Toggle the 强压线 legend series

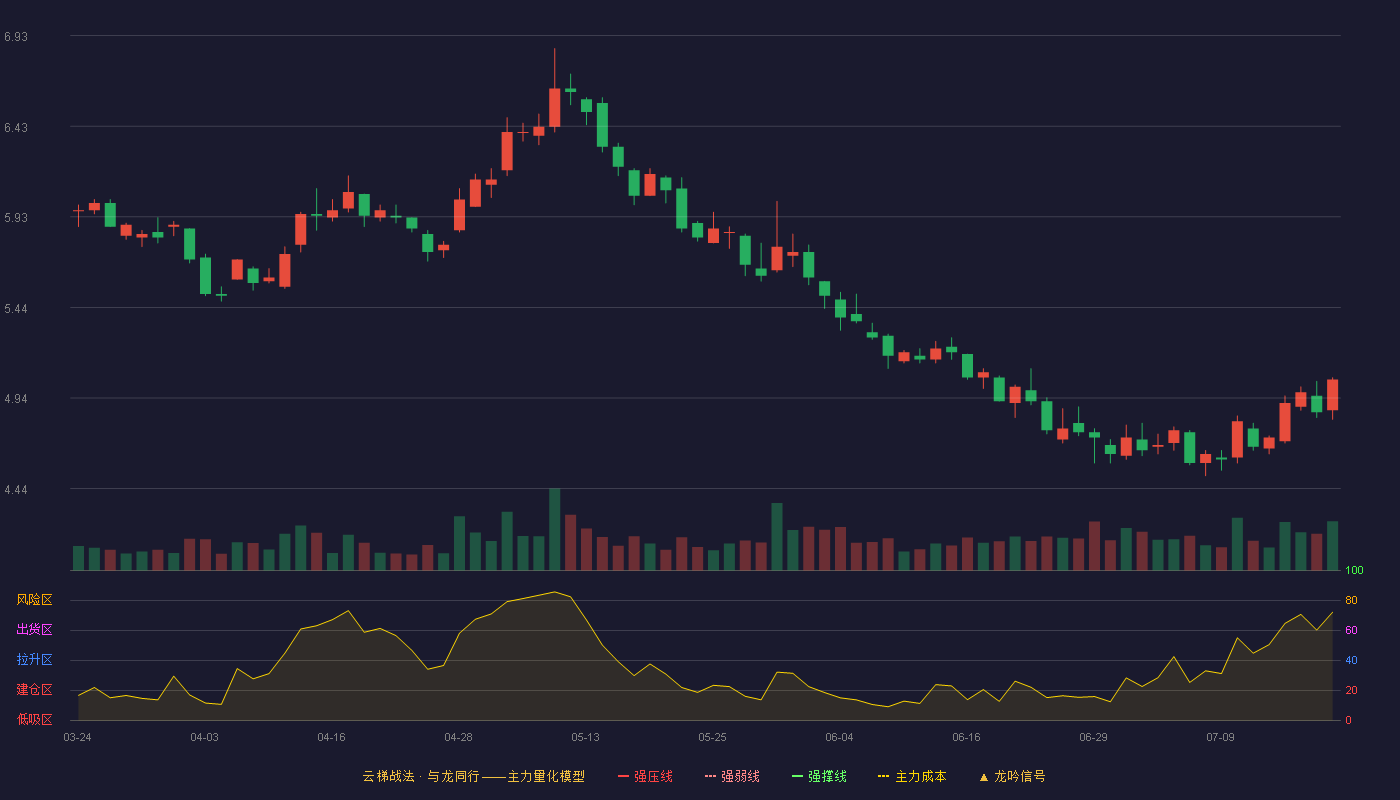click(645, 776)
